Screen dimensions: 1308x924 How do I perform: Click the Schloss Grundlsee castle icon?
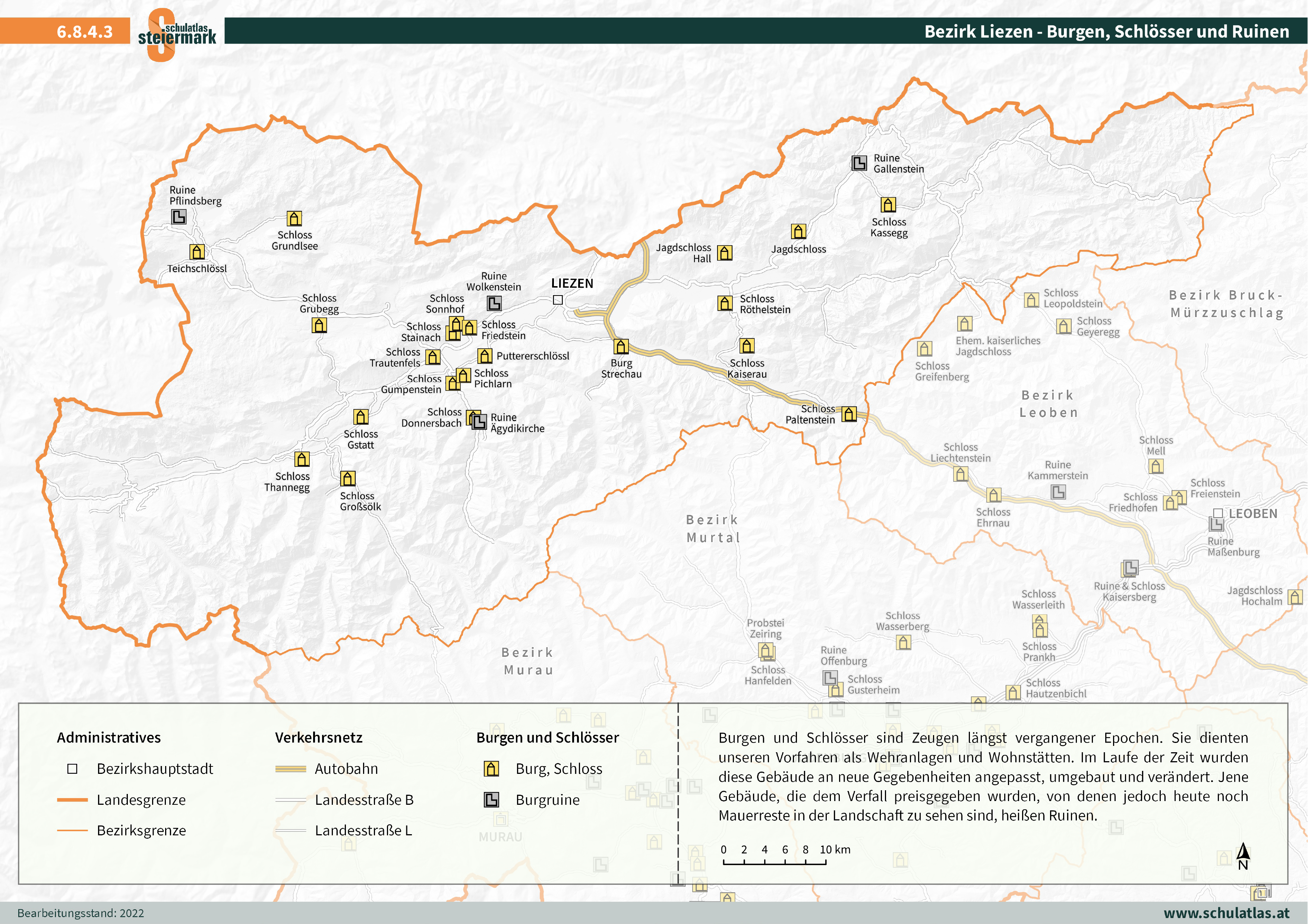coord(294,219)
